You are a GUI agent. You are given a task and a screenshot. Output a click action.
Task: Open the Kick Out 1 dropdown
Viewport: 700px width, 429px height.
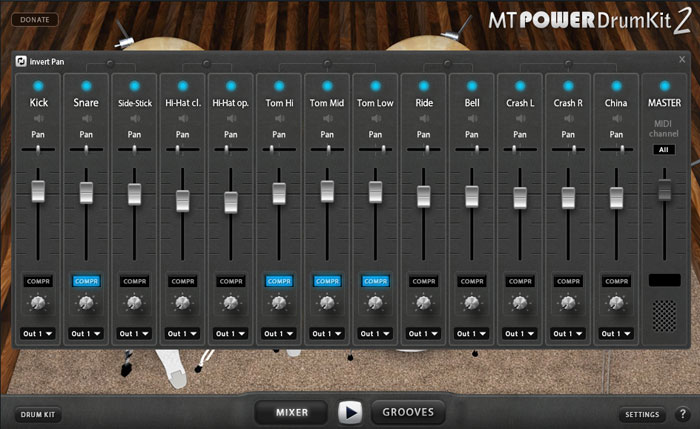(38, 333)
